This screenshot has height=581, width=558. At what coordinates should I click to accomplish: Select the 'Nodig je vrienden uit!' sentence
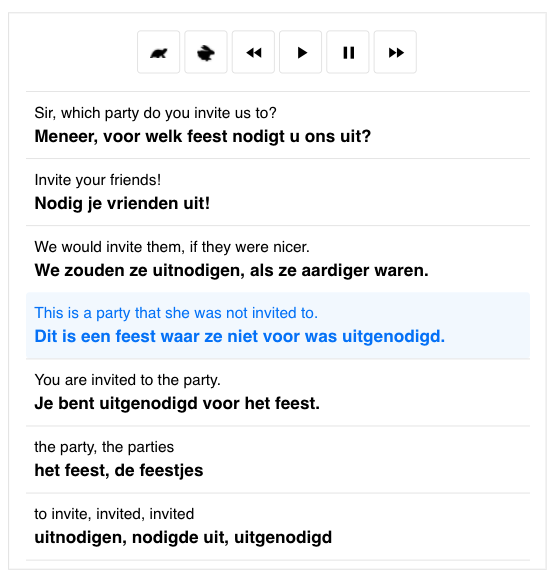coord(122,203)
